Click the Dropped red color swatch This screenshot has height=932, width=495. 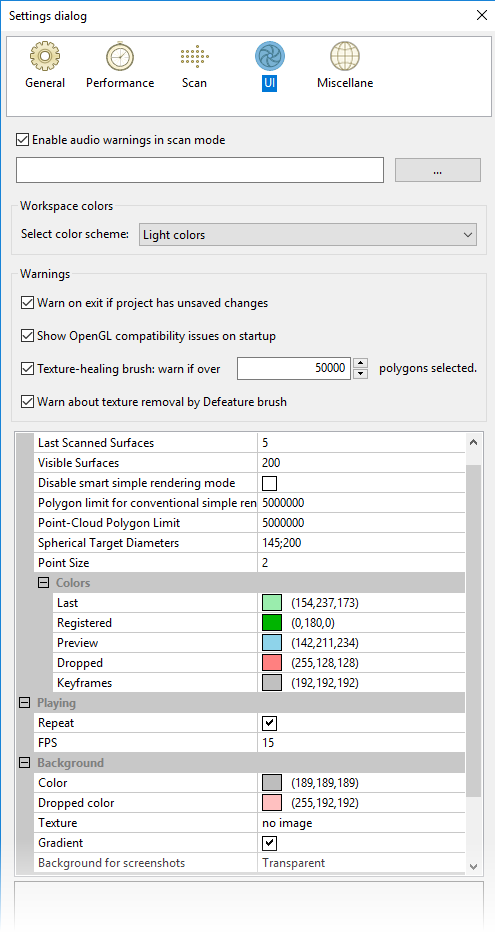point(272,663)
